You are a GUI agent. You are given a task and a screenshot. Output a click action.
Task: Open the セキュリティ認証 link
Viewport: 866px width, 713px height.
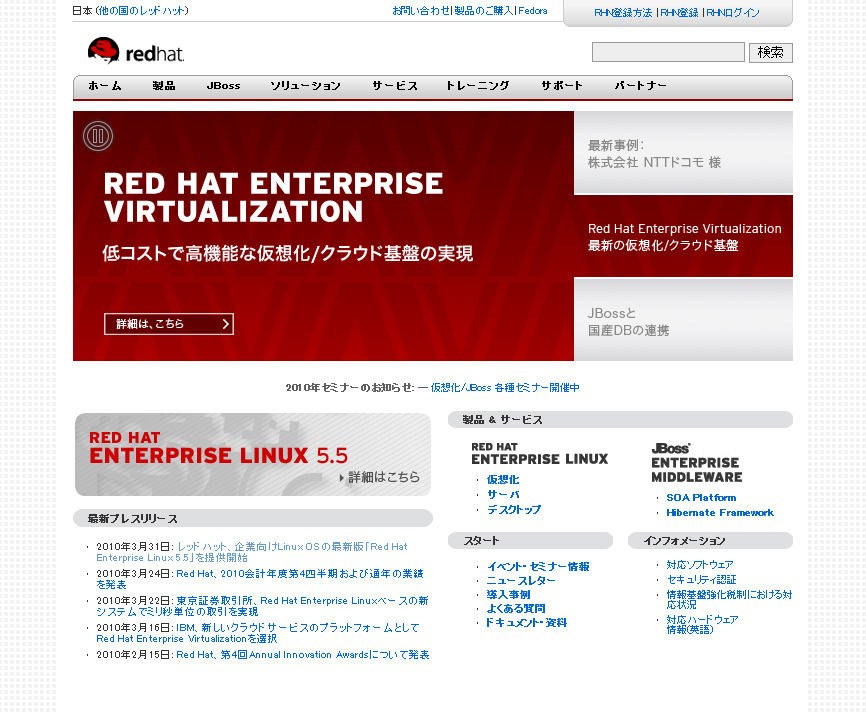pyautogui.click(x=701, y=579)
